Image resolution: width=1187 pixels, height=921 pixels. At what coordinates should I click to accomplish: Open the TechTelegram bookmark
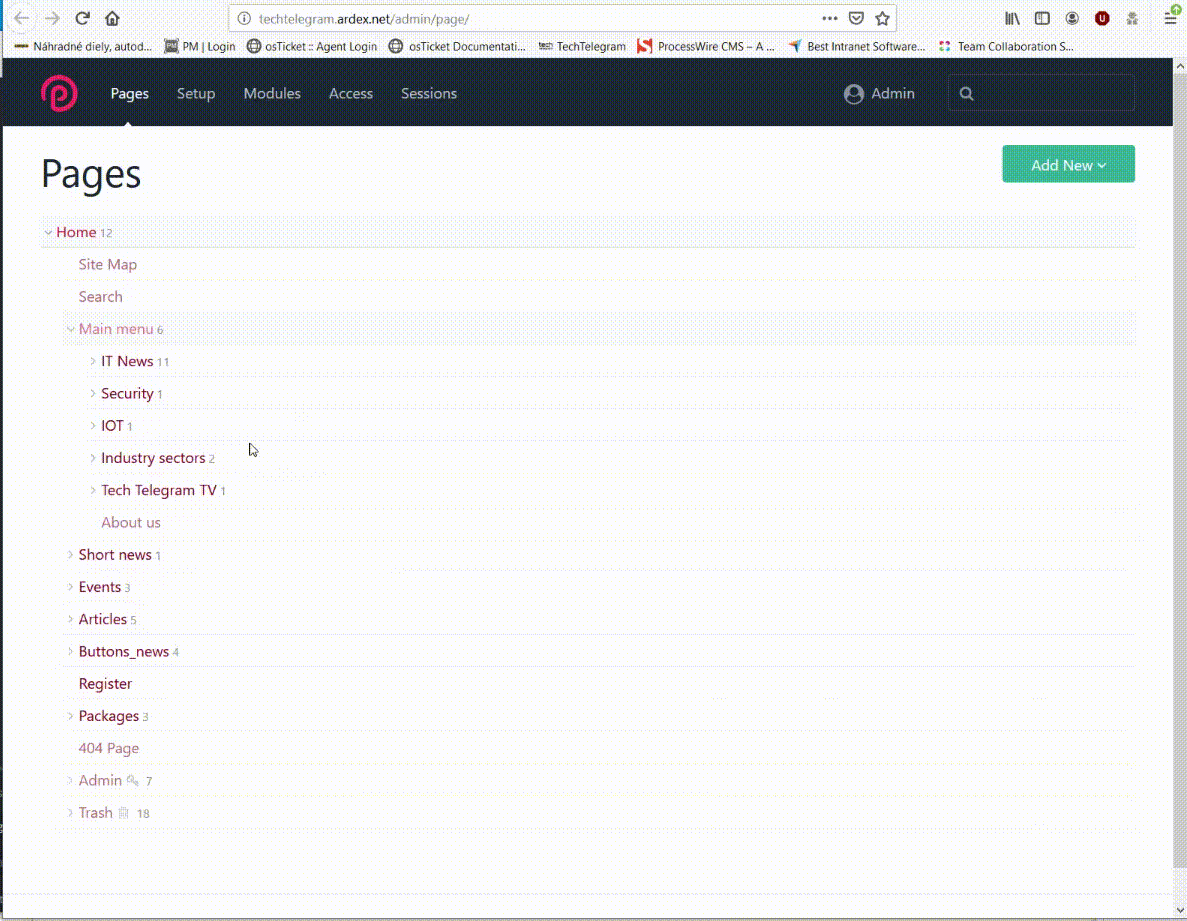pos(582,46)
